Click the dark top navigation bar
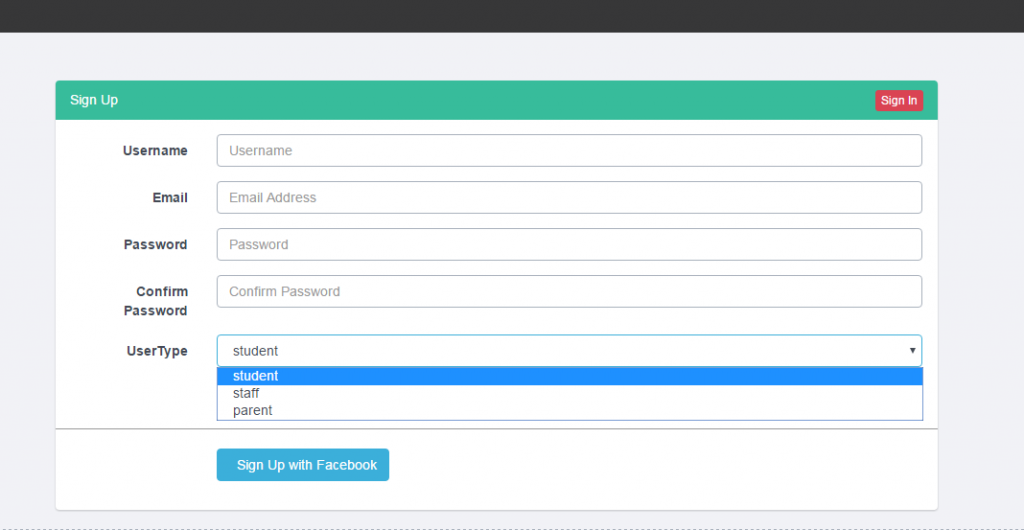The image size is (1024, 530). (512, 15)
